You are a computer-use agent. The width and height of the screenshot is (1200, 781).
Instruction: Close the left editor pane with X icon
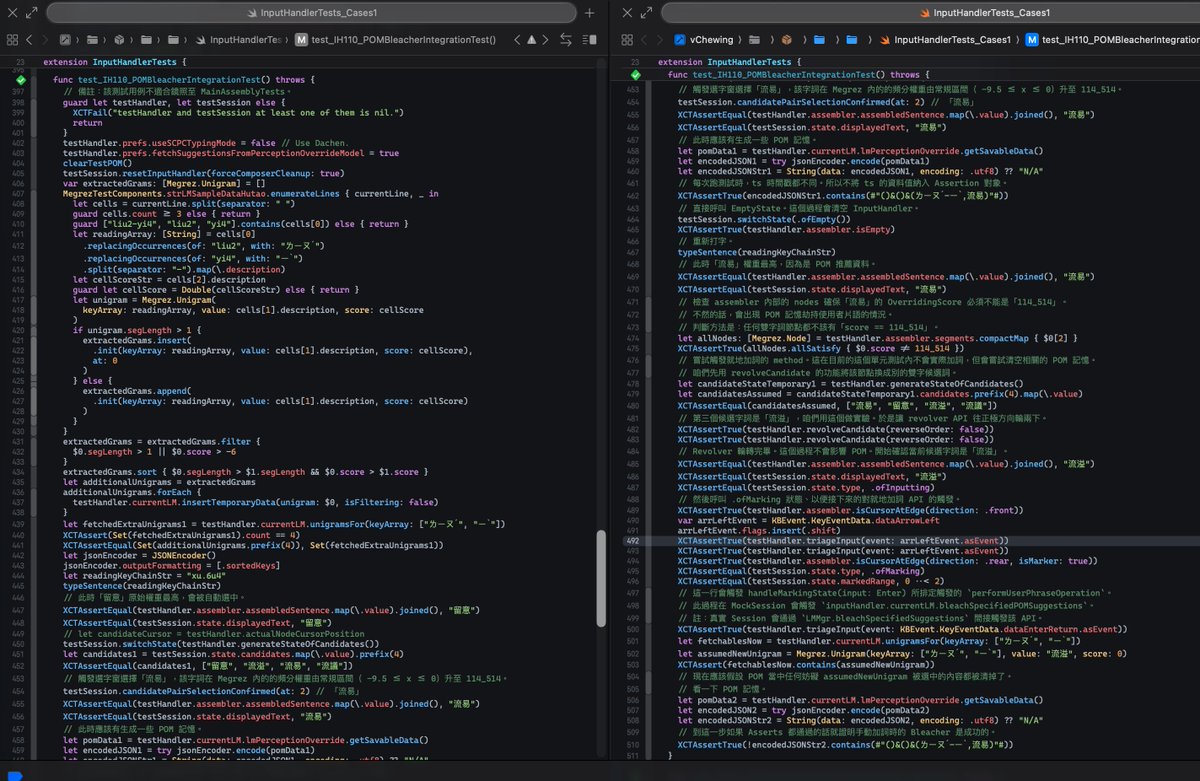(12, 13)
